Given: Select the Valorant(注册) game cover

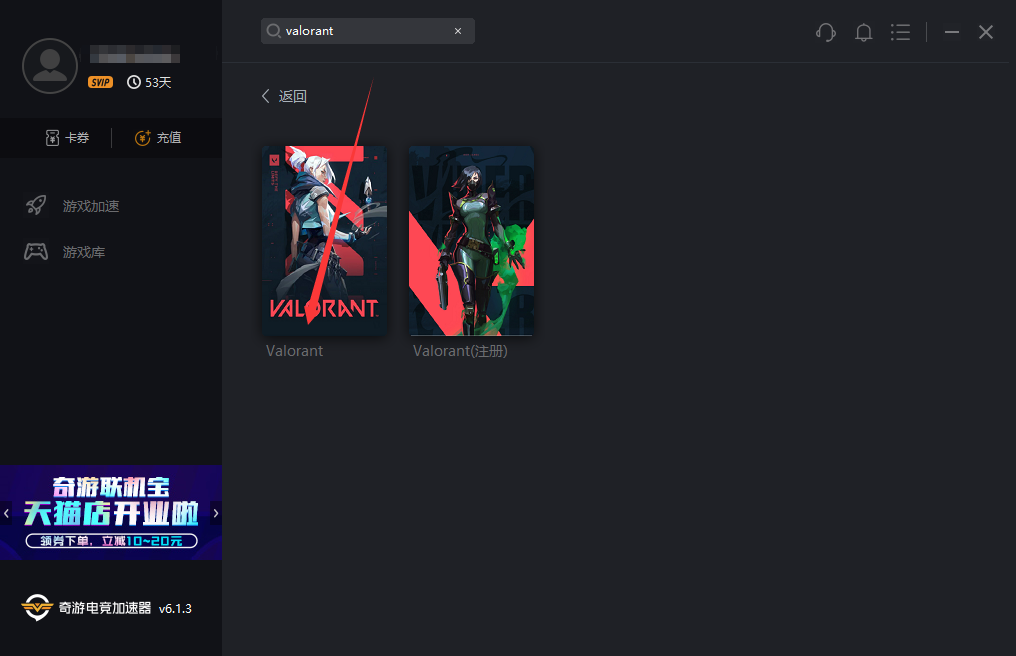Looking at the screenshot, I should point(471,240).
